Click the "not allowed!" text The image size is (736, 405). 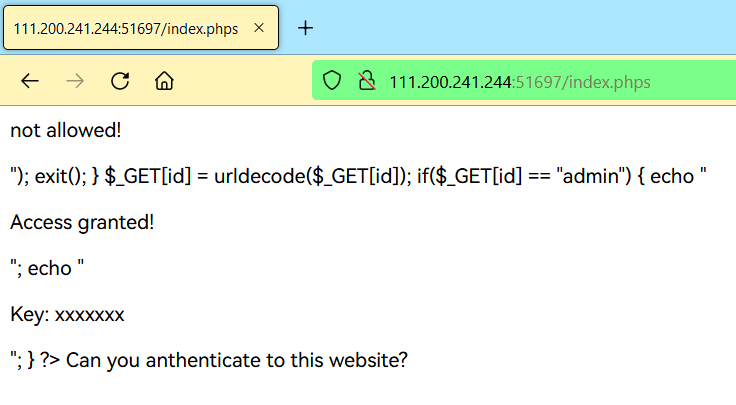coord(66,130)
